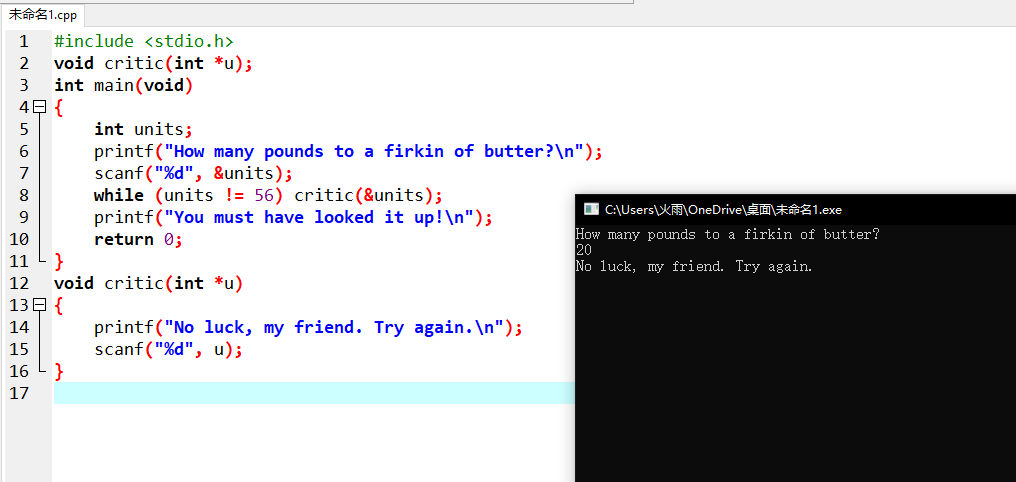This screenshot has height=482, width=1016.
Task: Click the return 0 statement
Action: click(139, 239)
